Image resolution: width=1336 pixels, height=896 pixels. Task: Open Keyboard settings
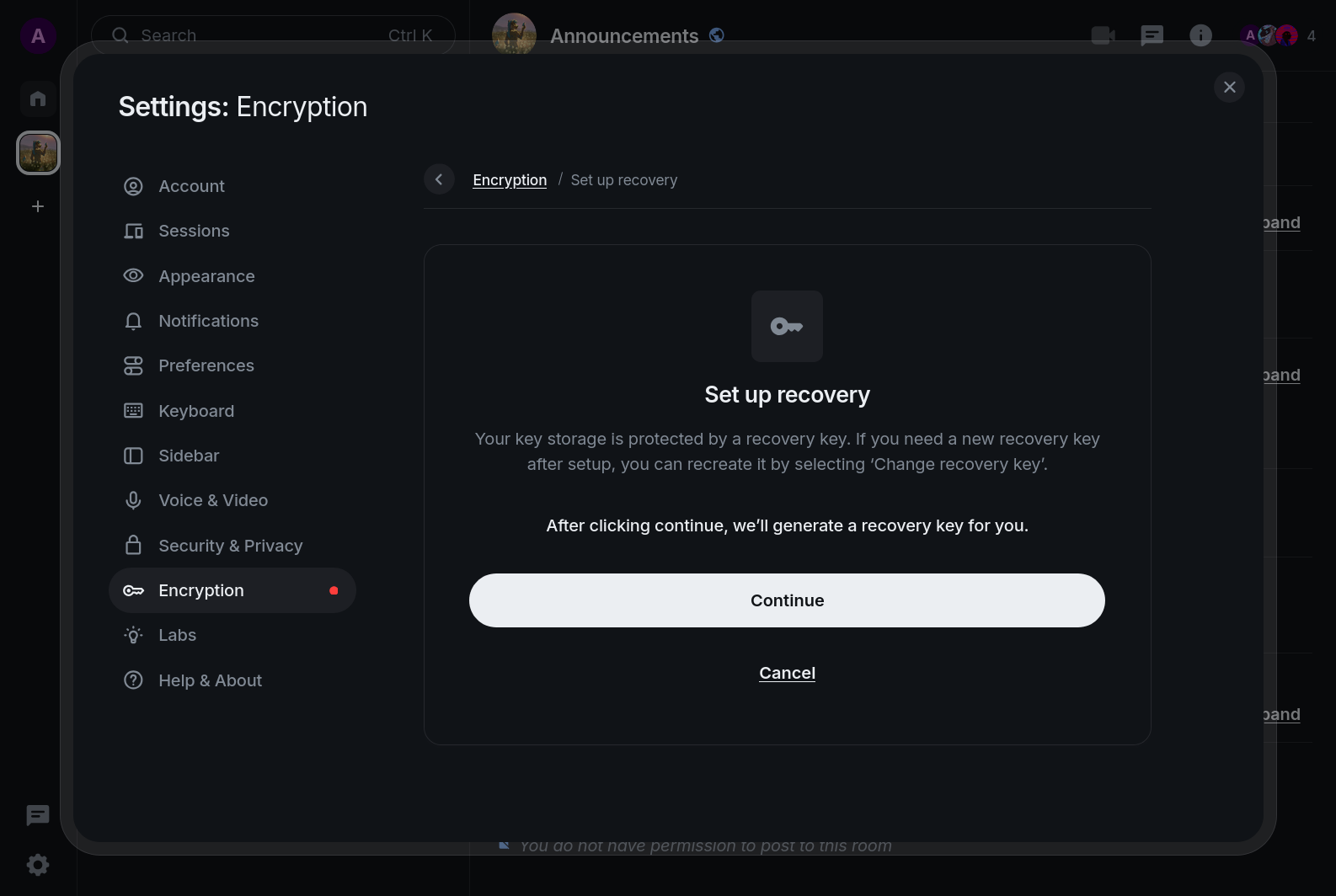click(x=196, y=411)
